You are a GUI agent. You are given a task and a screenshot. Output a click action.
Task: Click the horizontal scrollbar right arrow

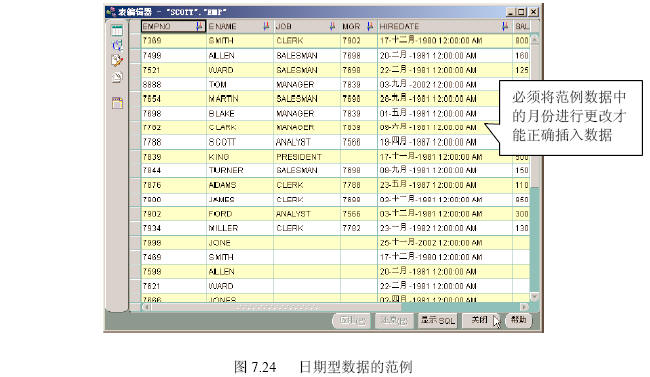525,307
